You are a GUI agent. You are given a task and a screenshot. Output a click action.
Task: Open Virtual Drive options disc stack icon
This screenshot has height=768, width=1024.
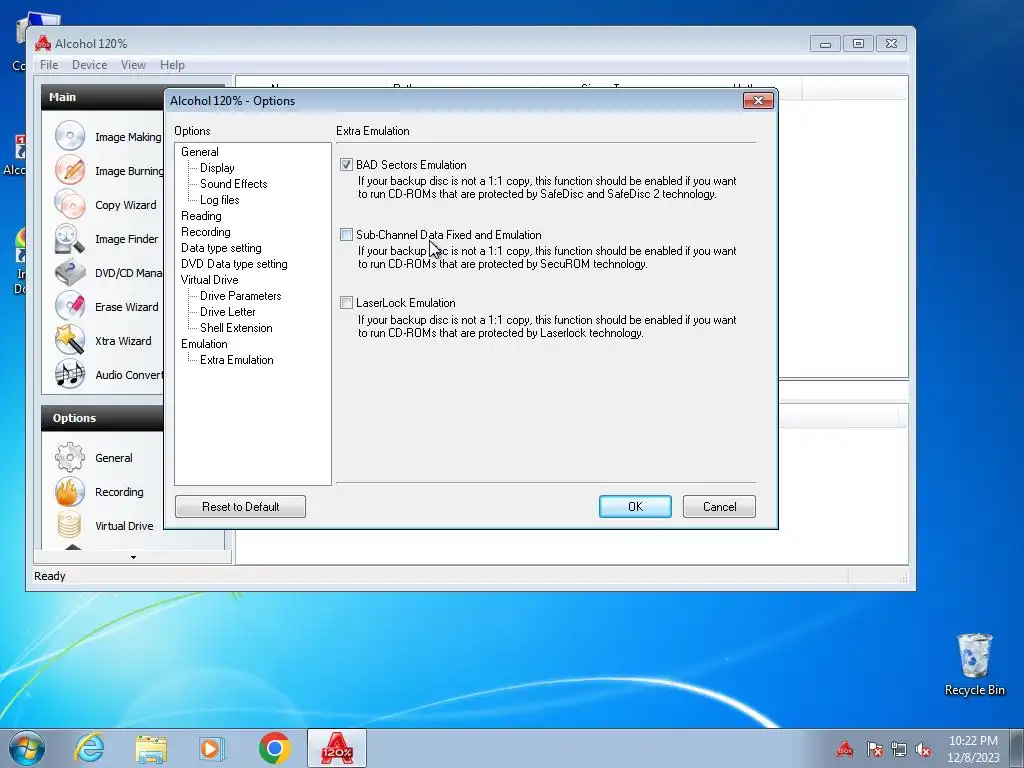click(70, 525)
